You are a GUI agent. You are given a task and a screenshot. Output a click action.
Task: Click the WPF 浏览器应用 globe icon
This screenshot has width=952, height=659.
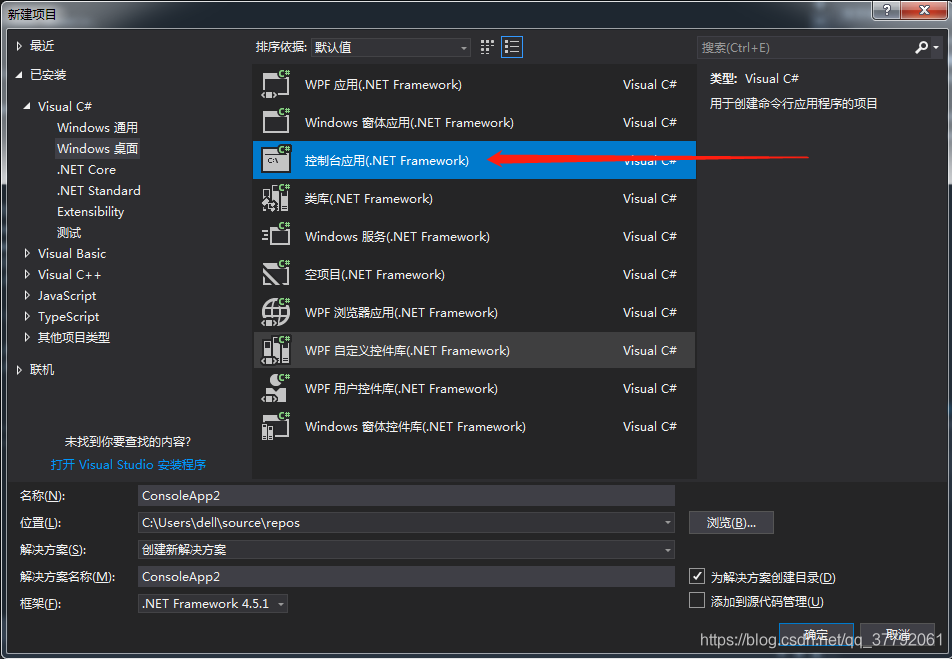[276, 312]
